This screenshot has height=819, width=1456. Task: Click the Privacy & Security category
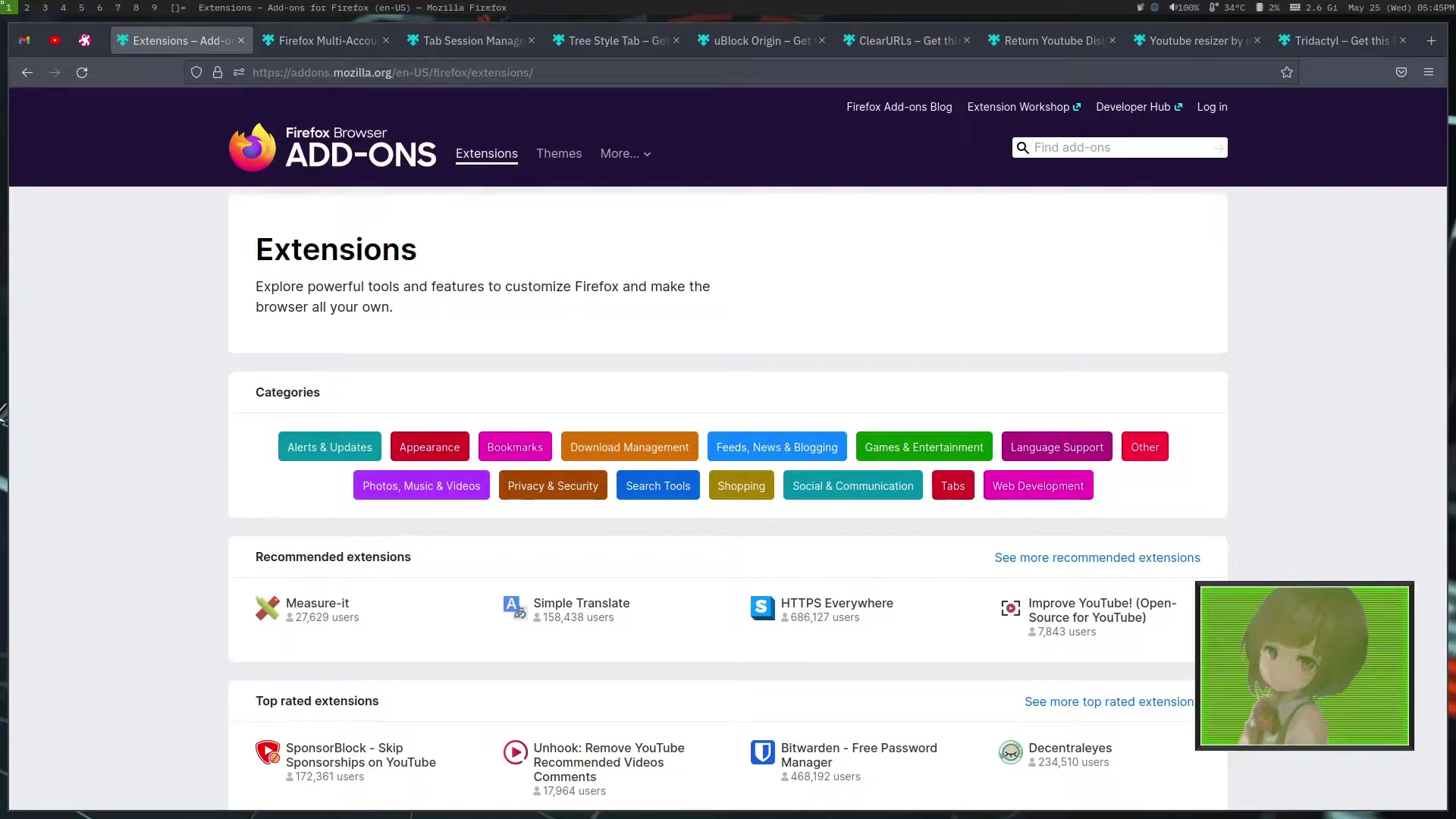point(553,486)
